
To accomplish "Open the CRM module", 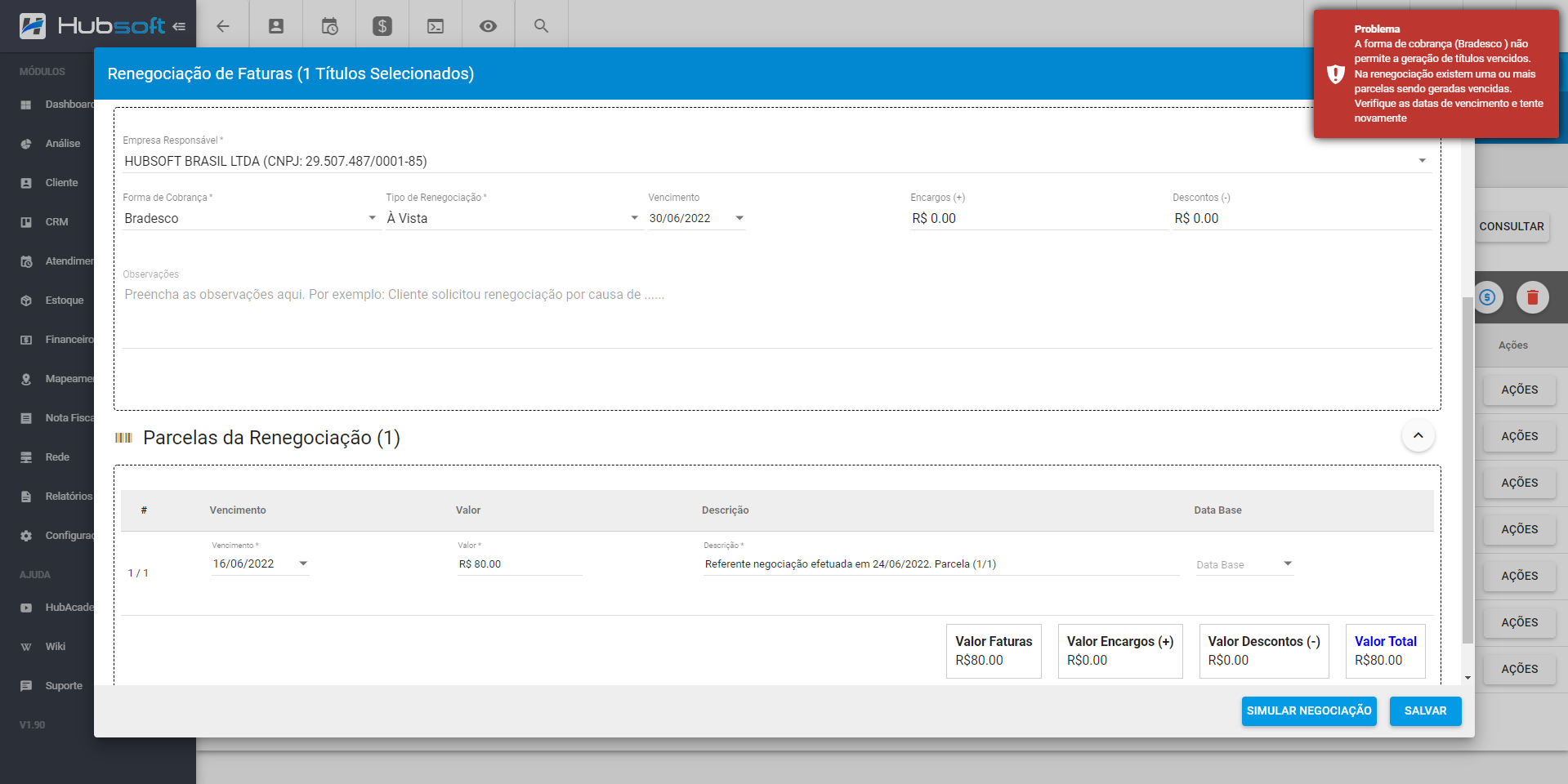I will [x=57, y=222].
